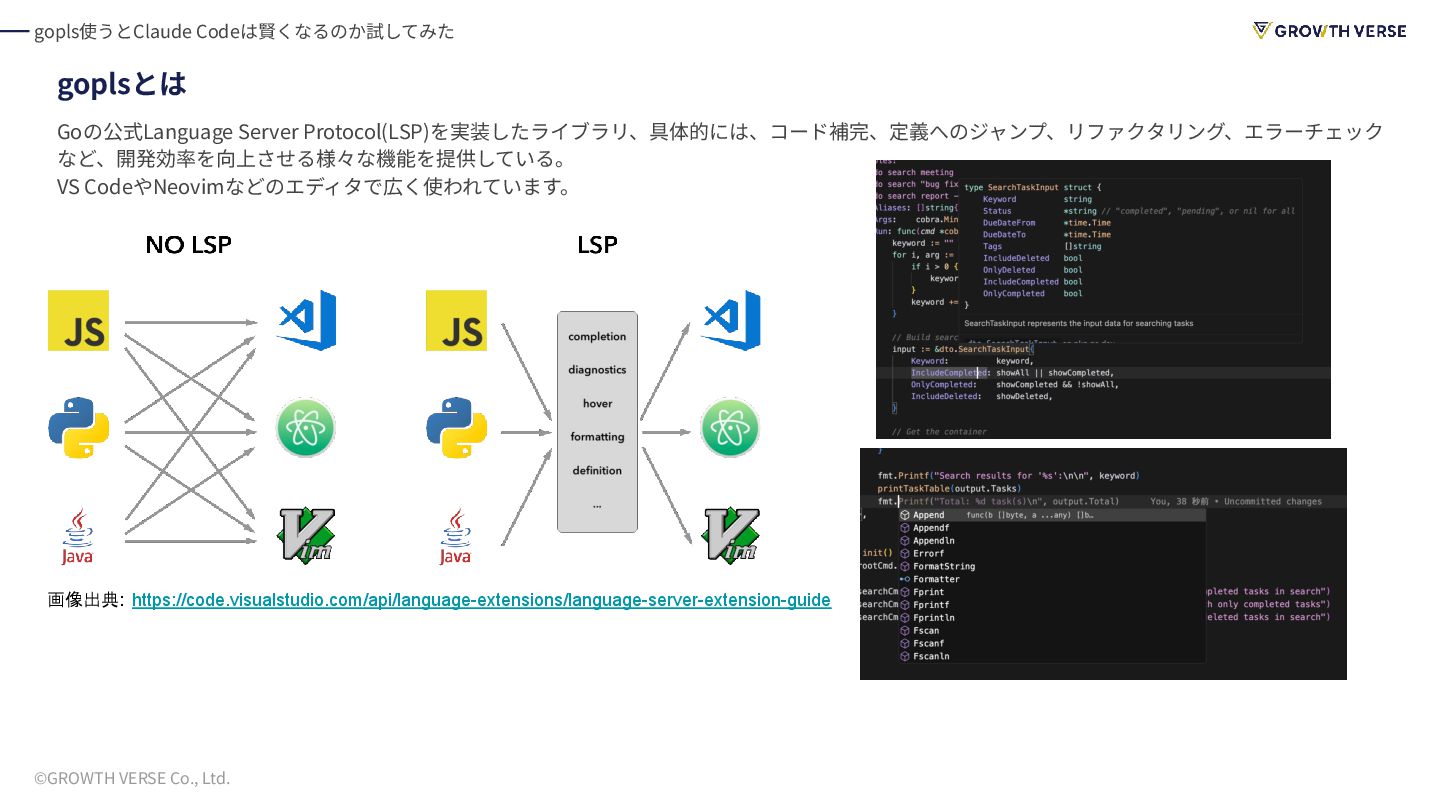Select Fscanf in the completion list
This screenshot has width=1440, height=810.
[x=929, y=644]
